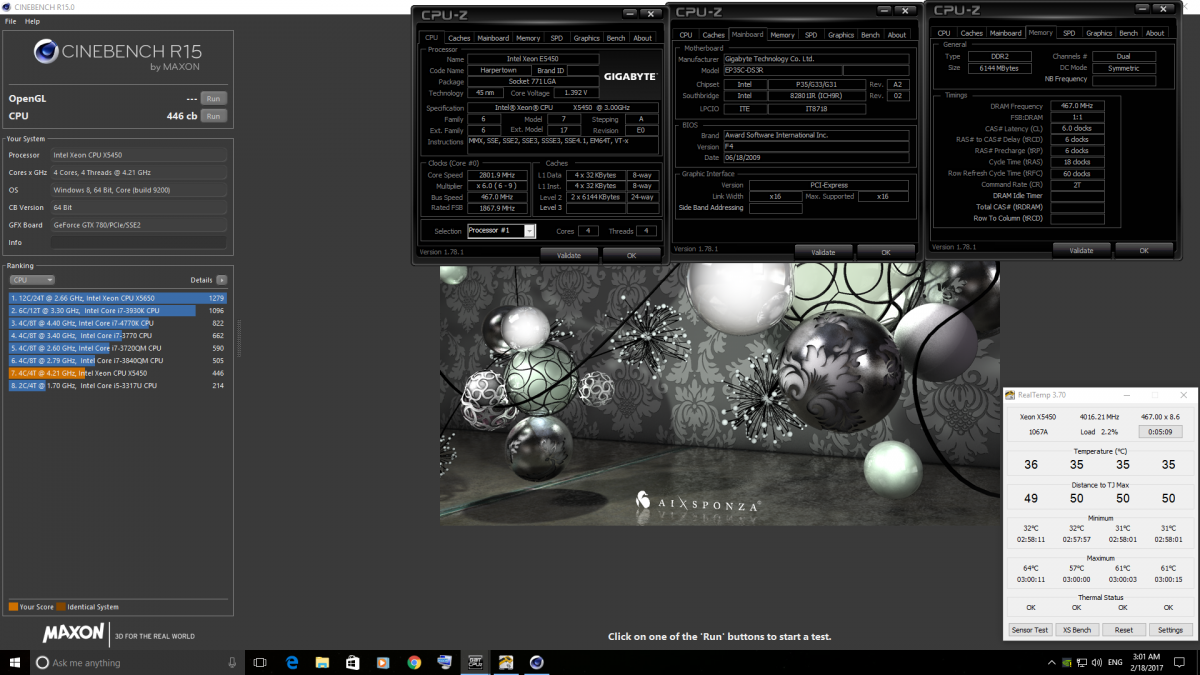The width and height of the screenshot is (1200, 675).
Task: Select the Xeon X5650 ranking row
Action: 118,298
